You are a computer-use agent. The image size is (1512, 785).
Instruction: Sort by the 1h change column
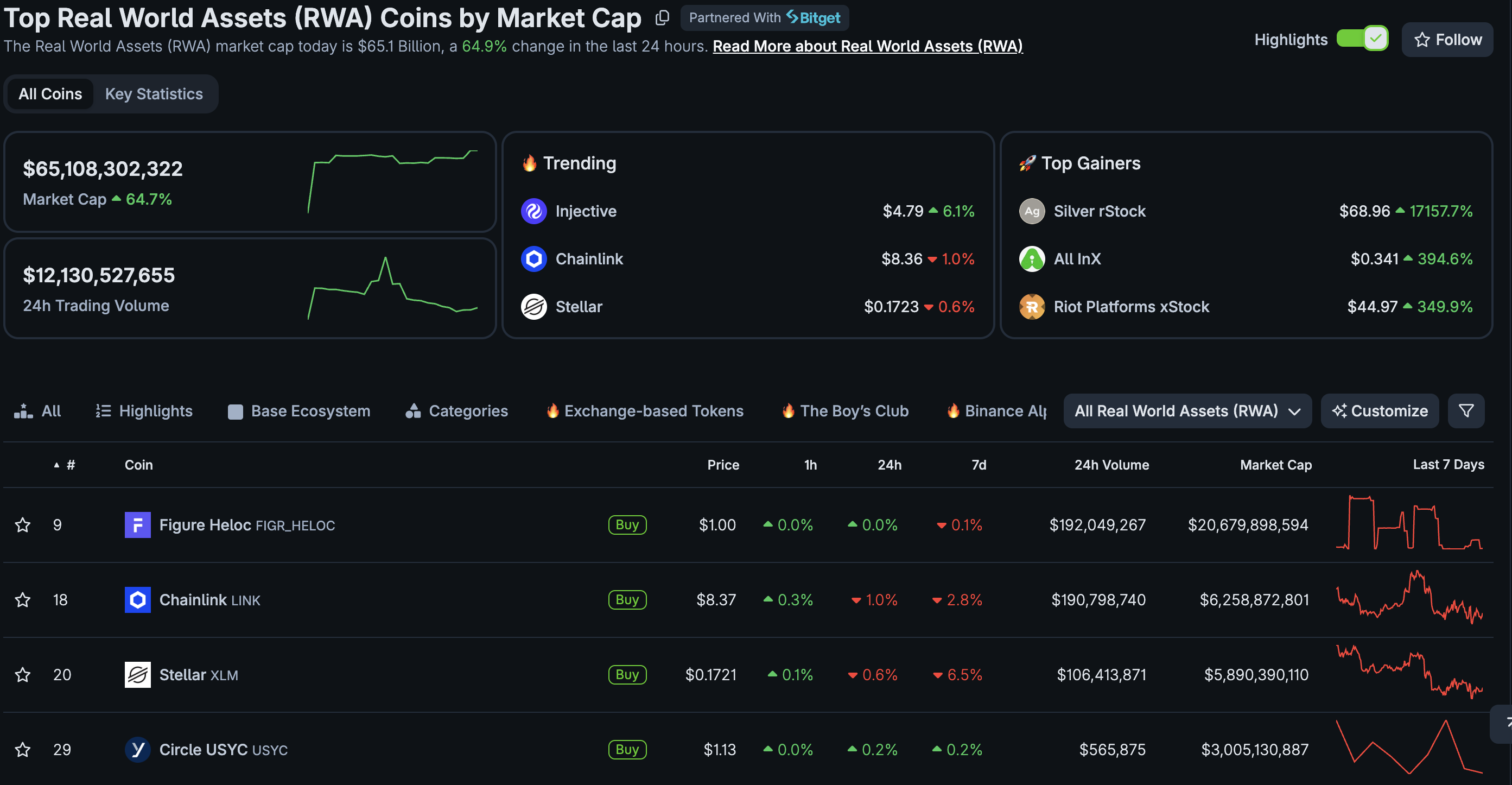tap(810, 465)
